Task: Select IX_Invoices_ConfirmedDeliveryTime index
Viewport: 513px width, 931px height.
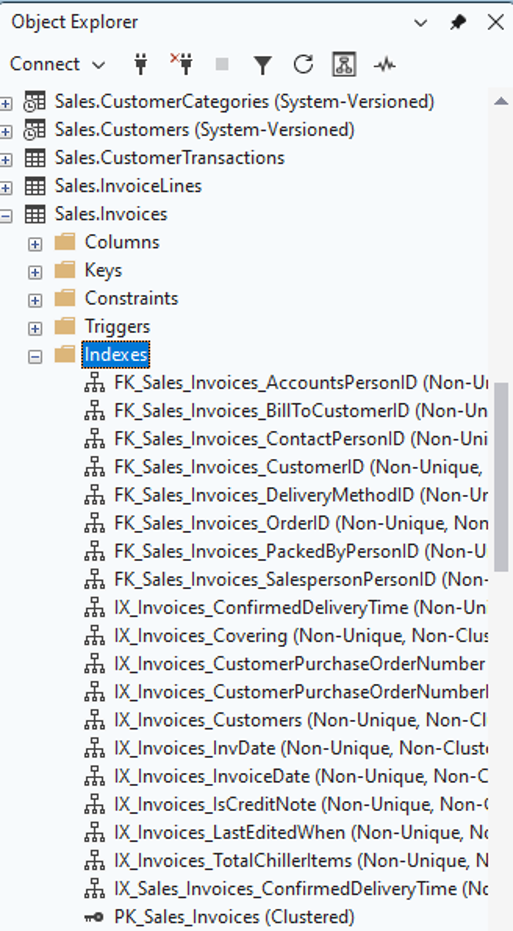Action: tap(301, 608)
